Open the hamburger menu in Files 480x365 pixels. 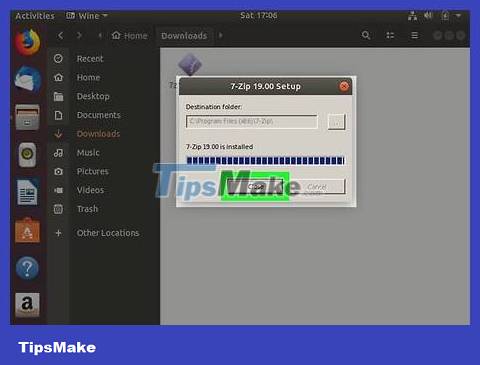click(415, 35)
